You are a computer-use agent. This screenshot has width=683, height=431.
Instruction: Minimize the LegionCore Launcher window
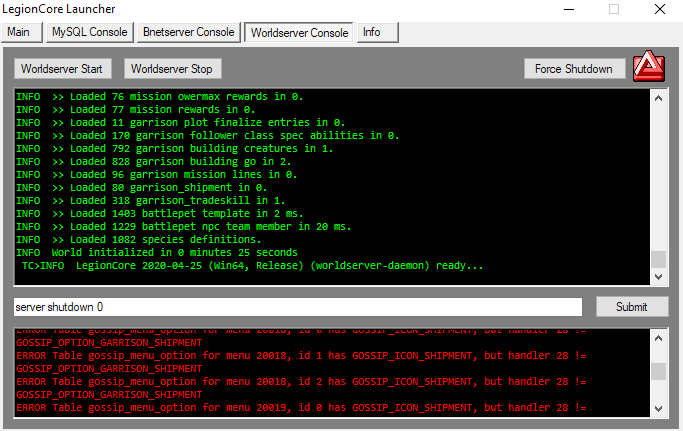[569, 9]
